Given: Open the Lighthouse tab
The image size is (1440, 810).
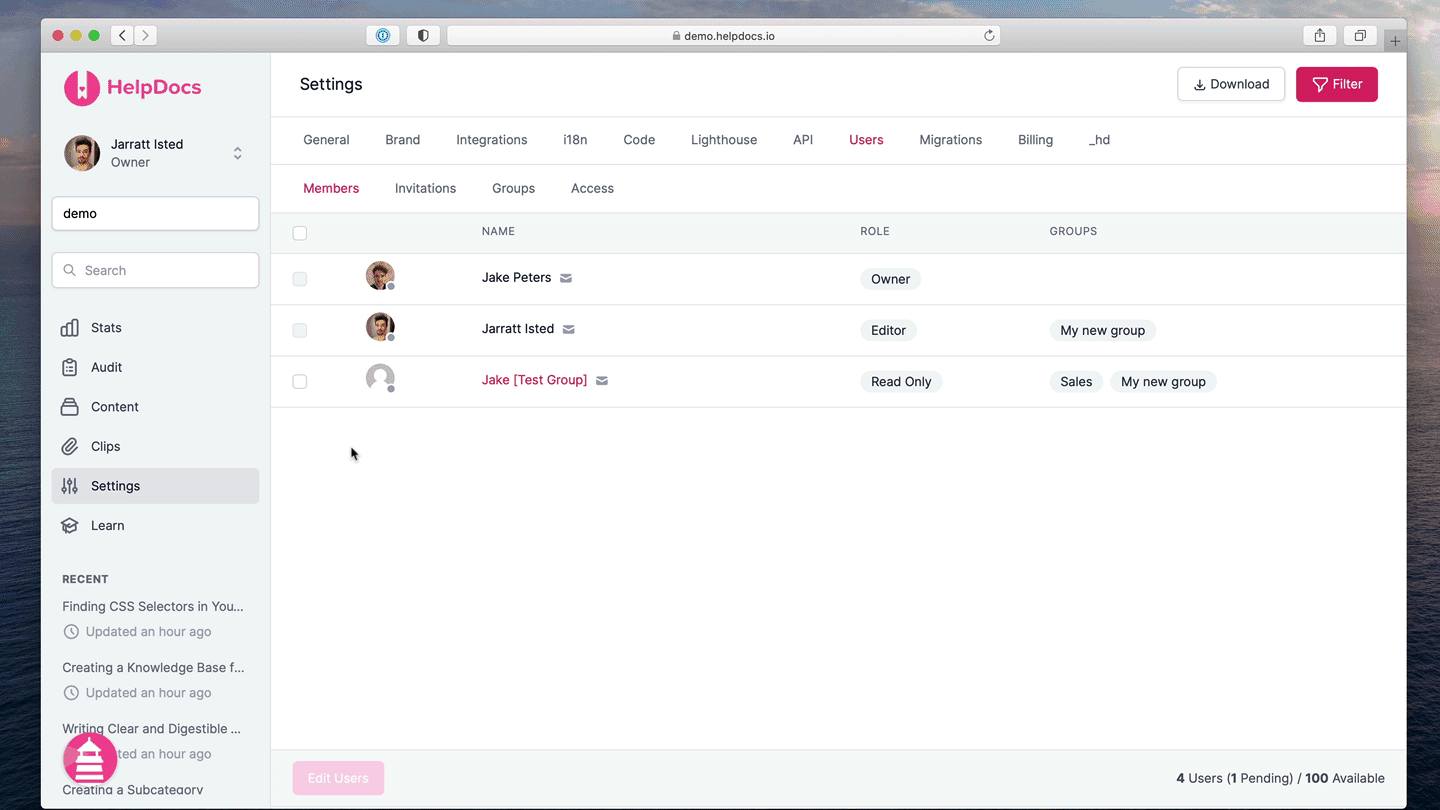Looking at the screenshot, I should pos(724,140).
